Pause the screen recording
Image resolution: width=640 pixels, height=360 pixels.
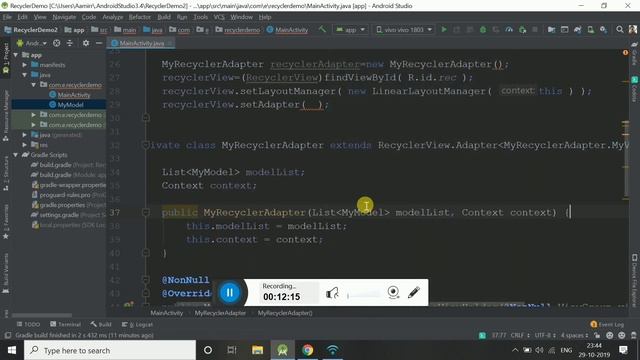[x=229, y=293]
